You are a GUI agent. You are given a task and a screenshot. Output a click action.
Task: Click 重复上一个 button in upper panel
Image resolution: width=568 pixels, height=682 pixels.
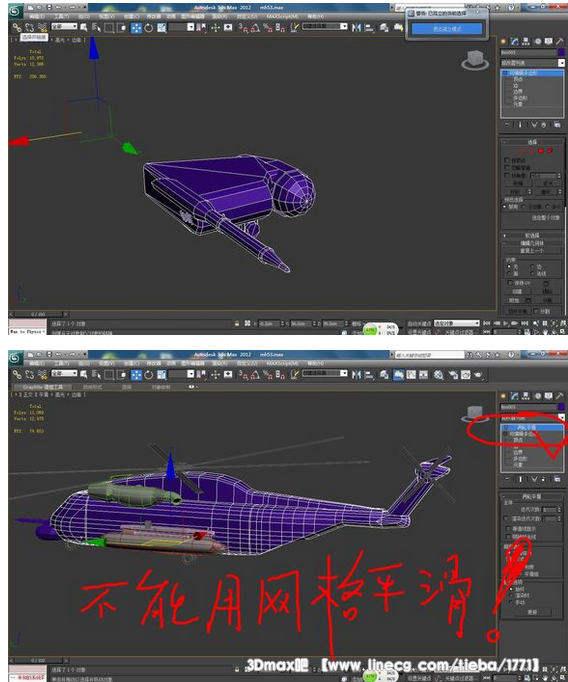coord(531,251)
